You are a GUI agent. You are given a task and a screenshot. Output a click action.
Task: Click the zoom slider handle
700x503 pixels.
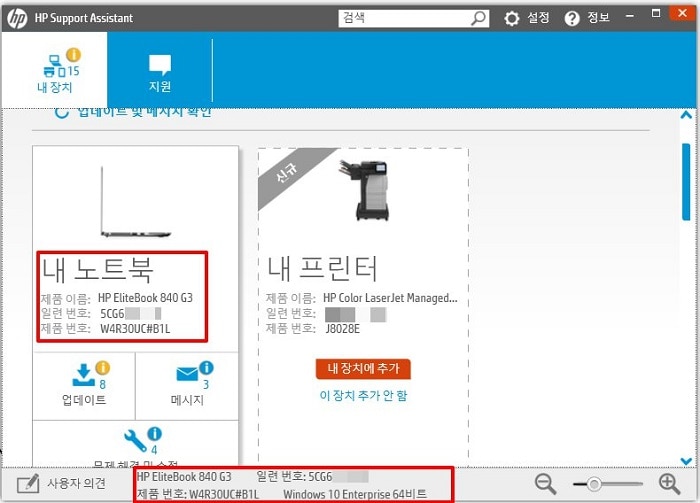[594, 484]
